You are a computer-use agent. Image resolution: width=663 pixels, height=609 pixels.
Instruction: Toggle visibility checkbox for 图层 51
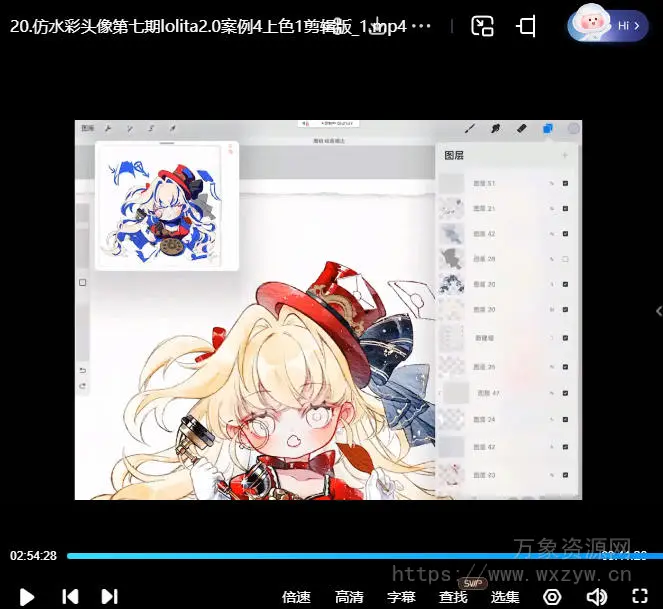(x=565, y=183)
